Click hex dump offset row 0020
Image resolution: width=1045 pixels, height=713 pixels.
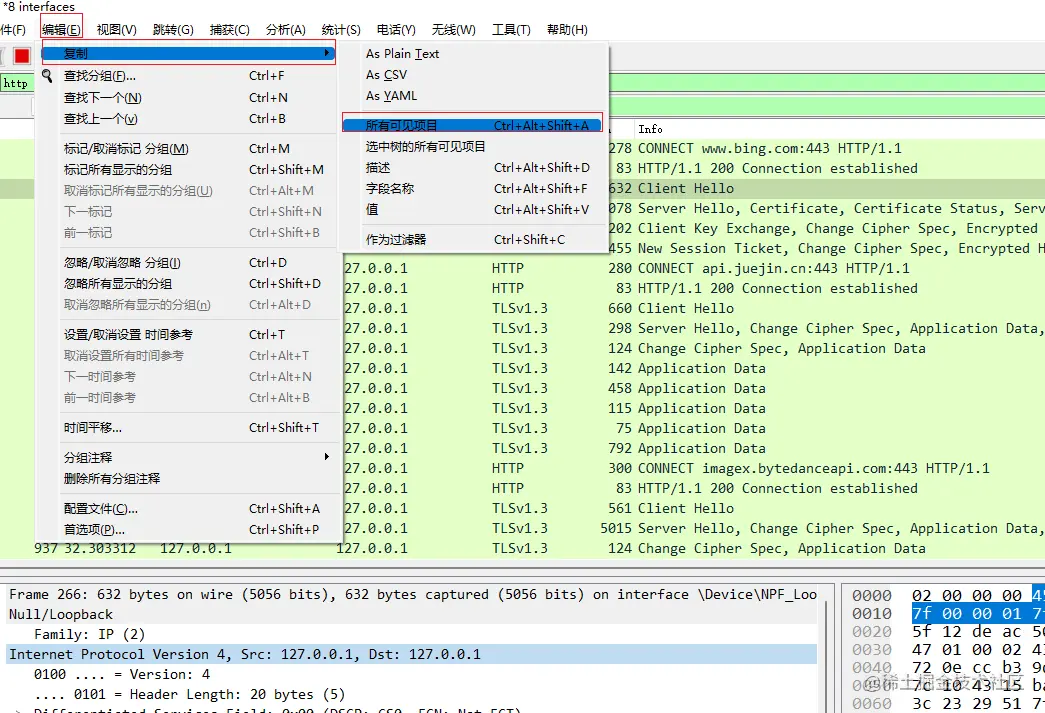point(872,632)
